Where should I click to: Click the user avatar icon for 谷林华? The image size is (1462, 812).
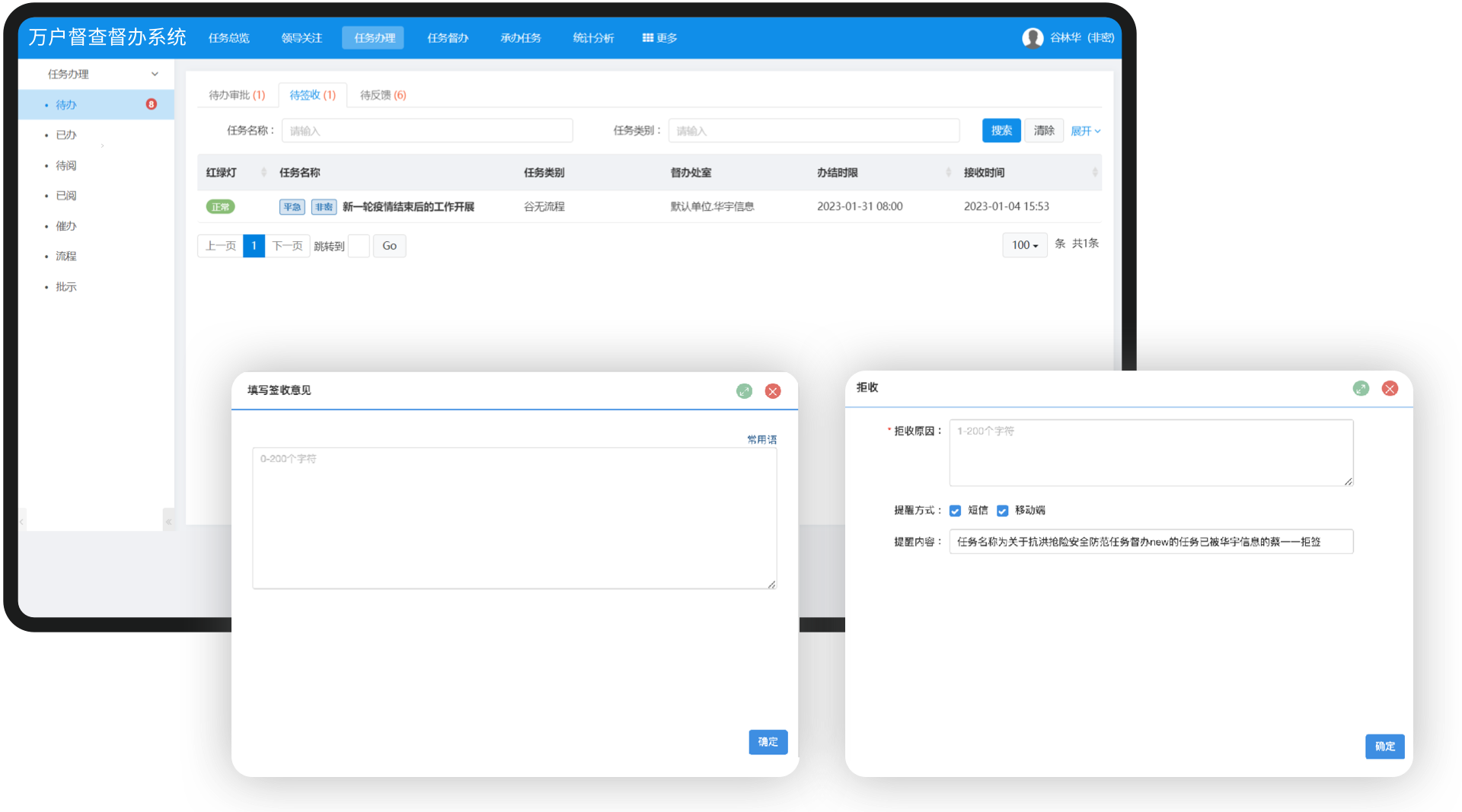(1032, 37)
